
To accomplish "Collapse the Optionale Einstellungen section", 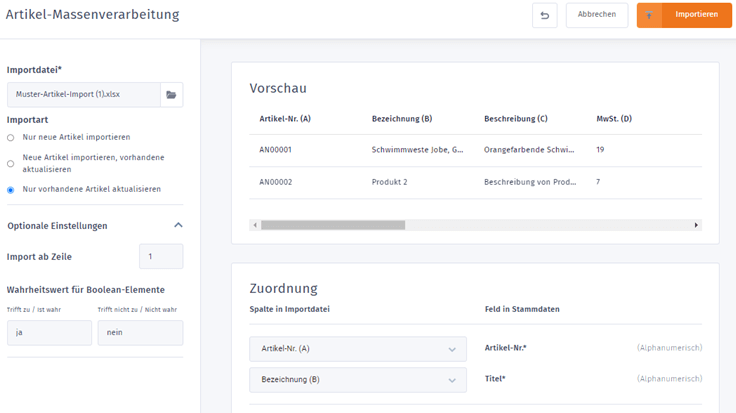I will coord(178,225).
